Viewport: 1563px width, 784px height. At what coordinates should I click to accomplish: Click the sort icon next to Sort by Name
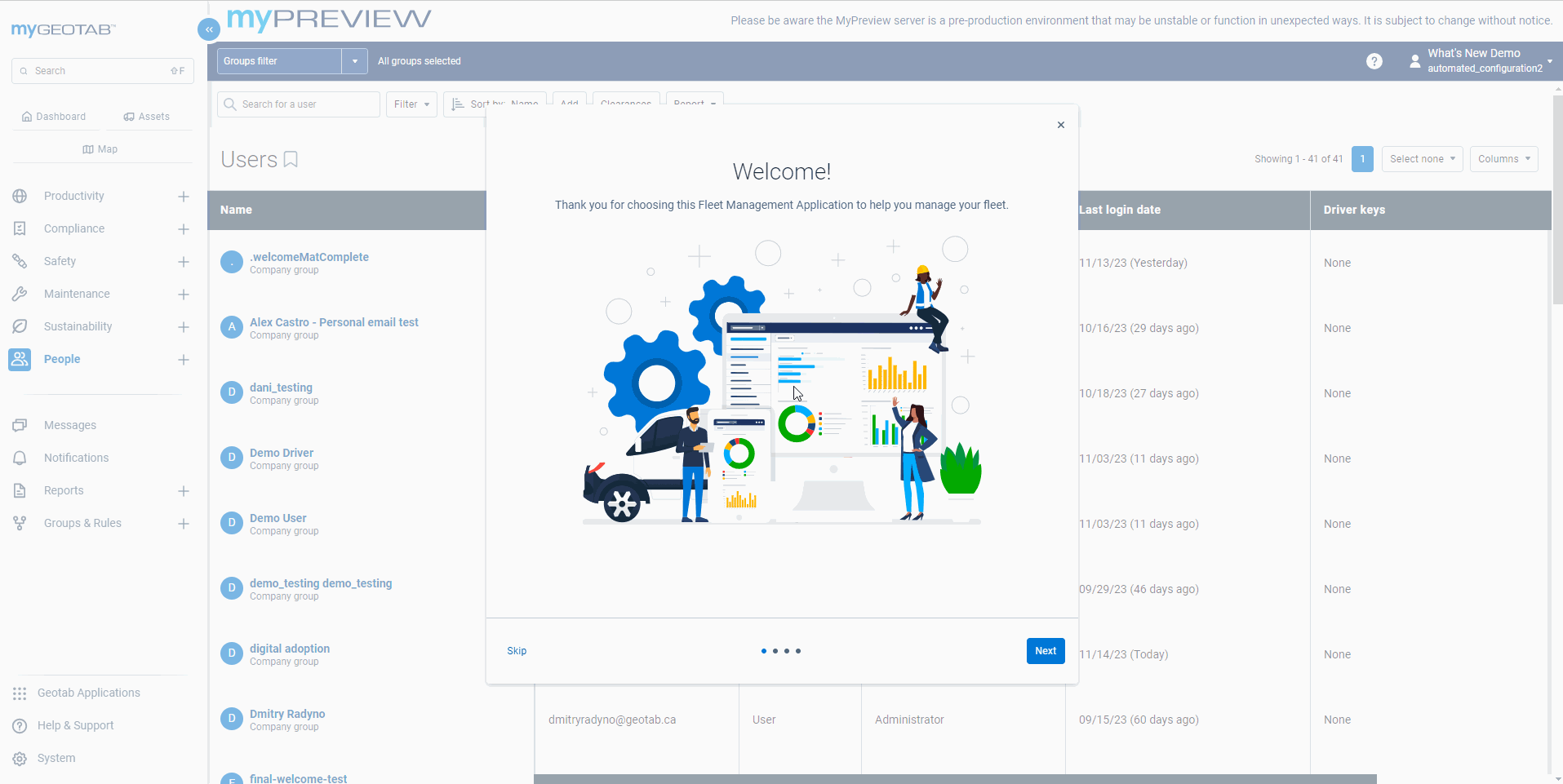457,104
